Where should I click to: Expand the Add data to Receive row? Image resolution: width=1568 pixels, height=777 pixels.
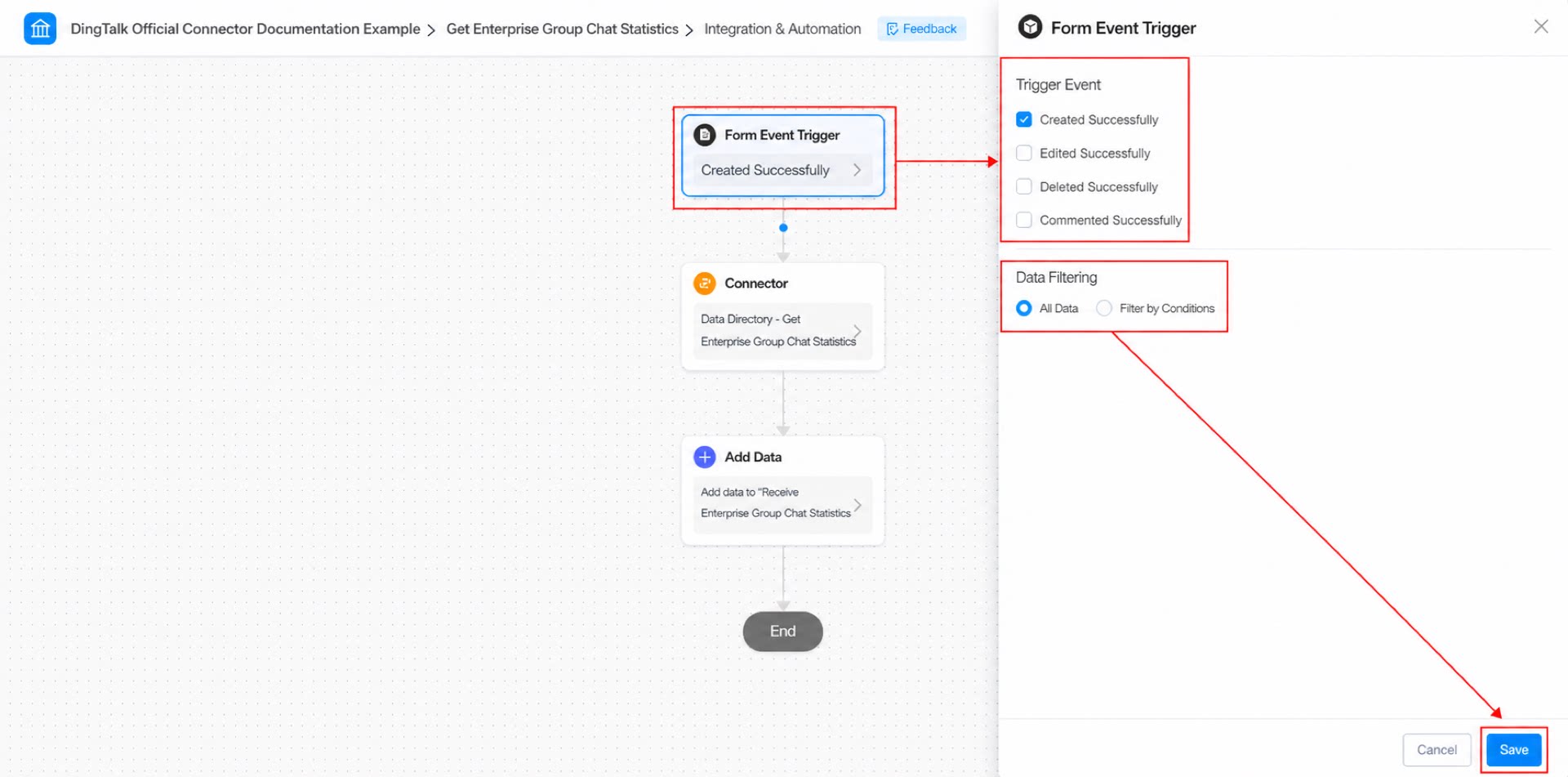[x=782, y=504]
